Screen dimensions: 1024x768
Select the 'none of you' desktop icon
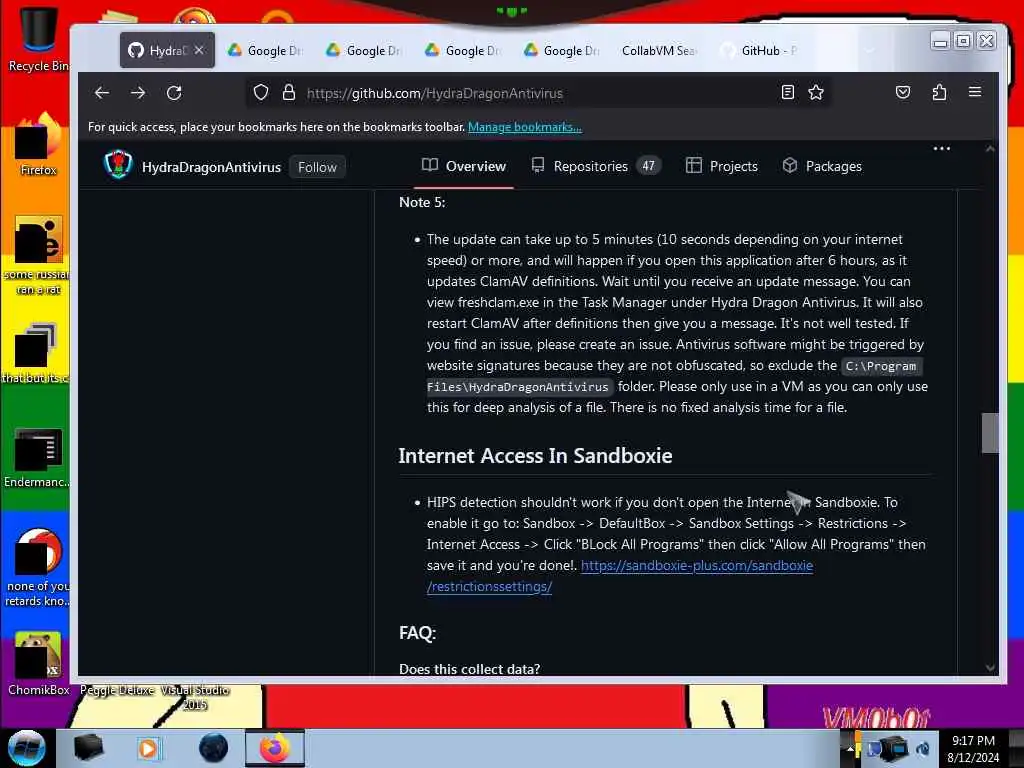(37, 567)
